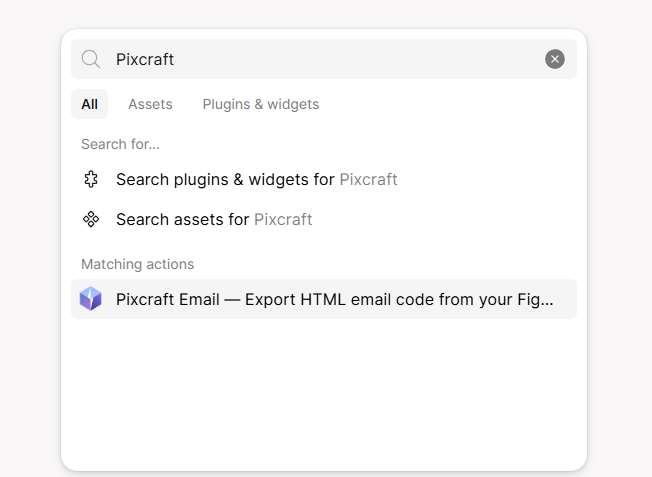
Task: Click the Matching actions section heading
Action: tap(138, 264)
